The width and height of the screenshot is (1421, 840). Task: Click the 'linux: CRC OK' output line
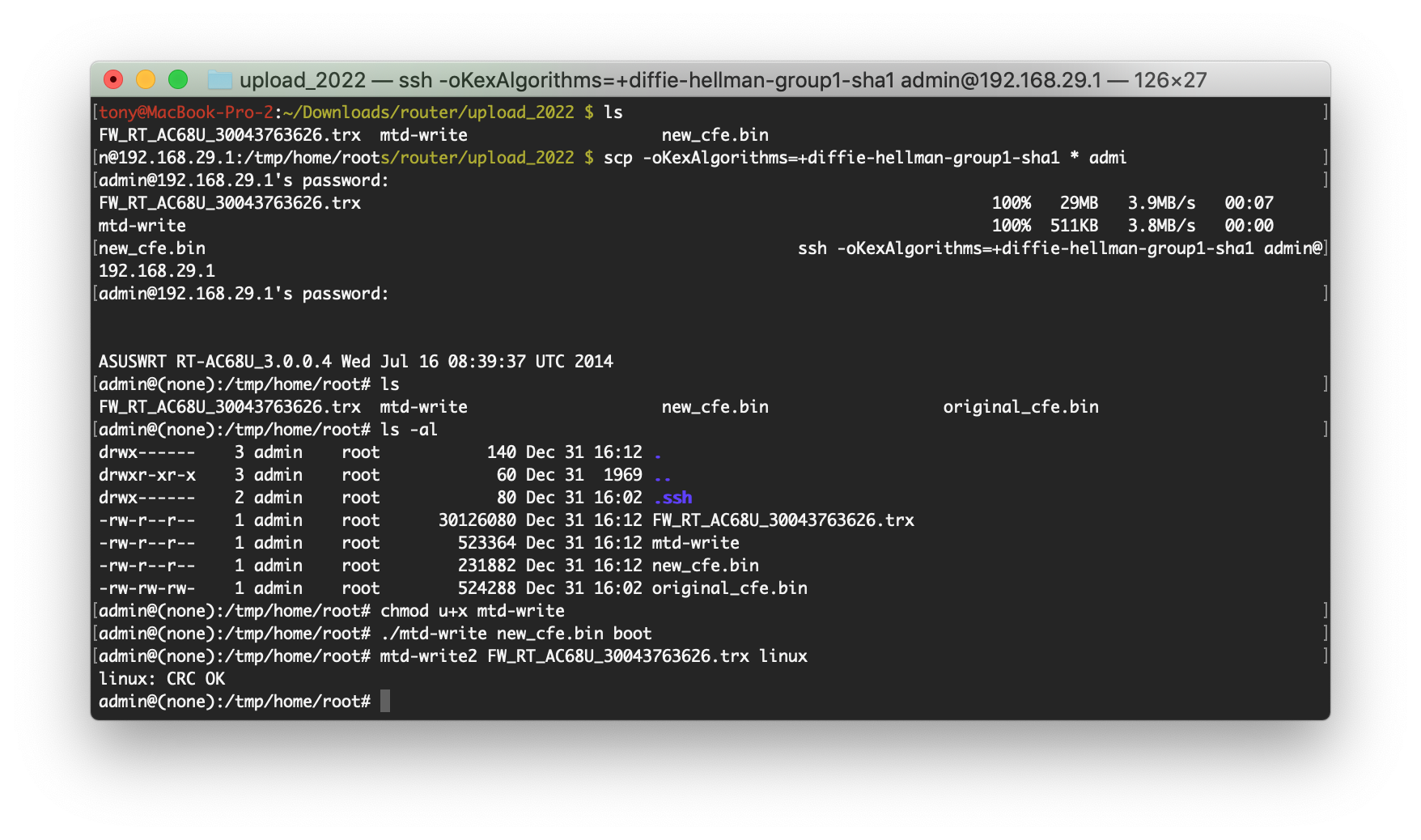tap(162, 679)
